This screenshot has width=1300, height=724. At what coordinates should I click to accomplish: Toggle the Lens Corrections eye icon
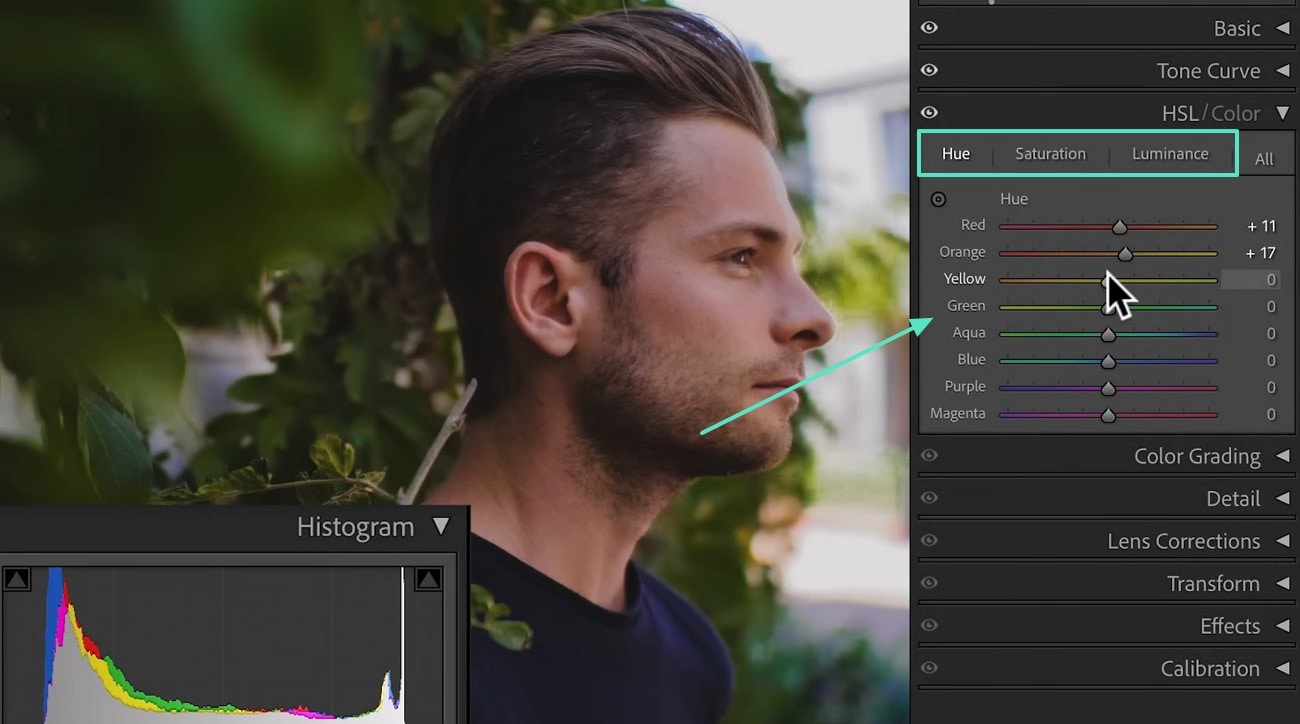[929, 540]
